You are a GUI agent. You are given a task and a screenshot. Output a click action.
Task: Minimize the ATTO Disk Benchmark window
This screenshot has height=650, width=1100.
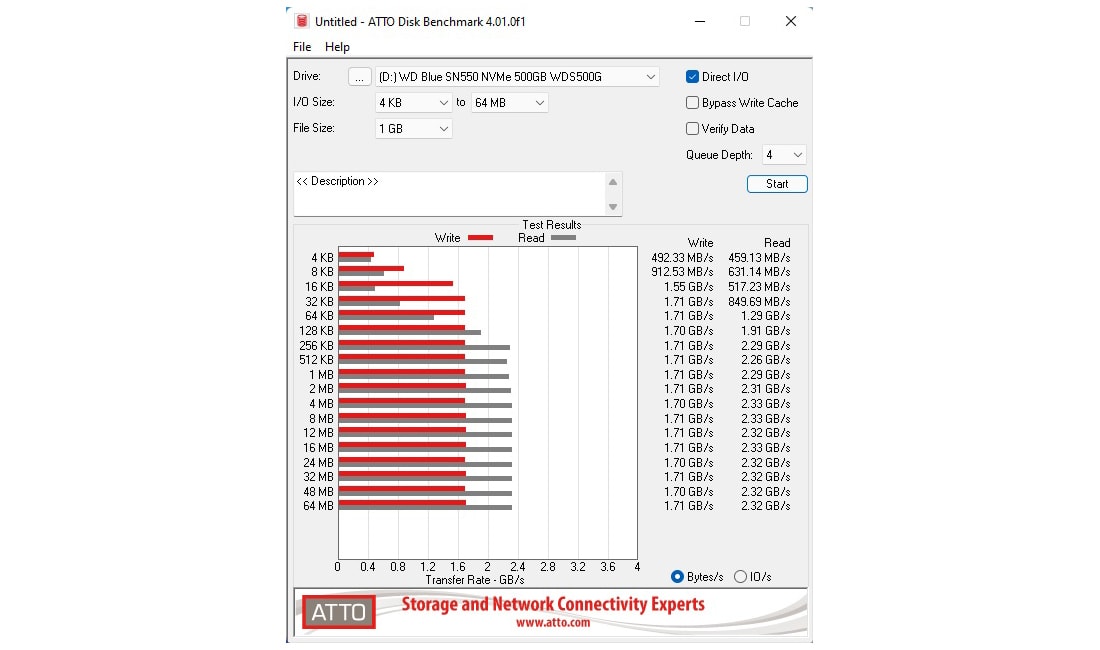click(x=699, y=21)
